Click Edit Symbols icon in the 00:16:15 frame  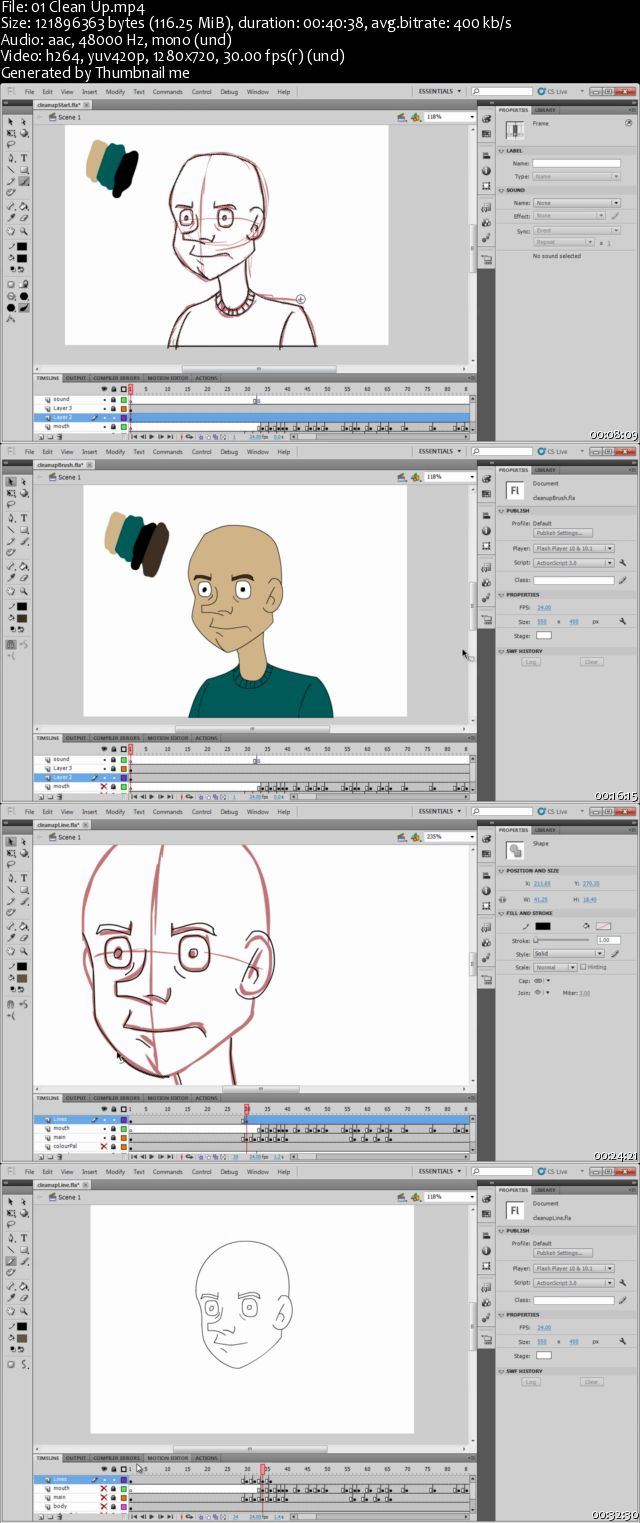pos(415,477)
